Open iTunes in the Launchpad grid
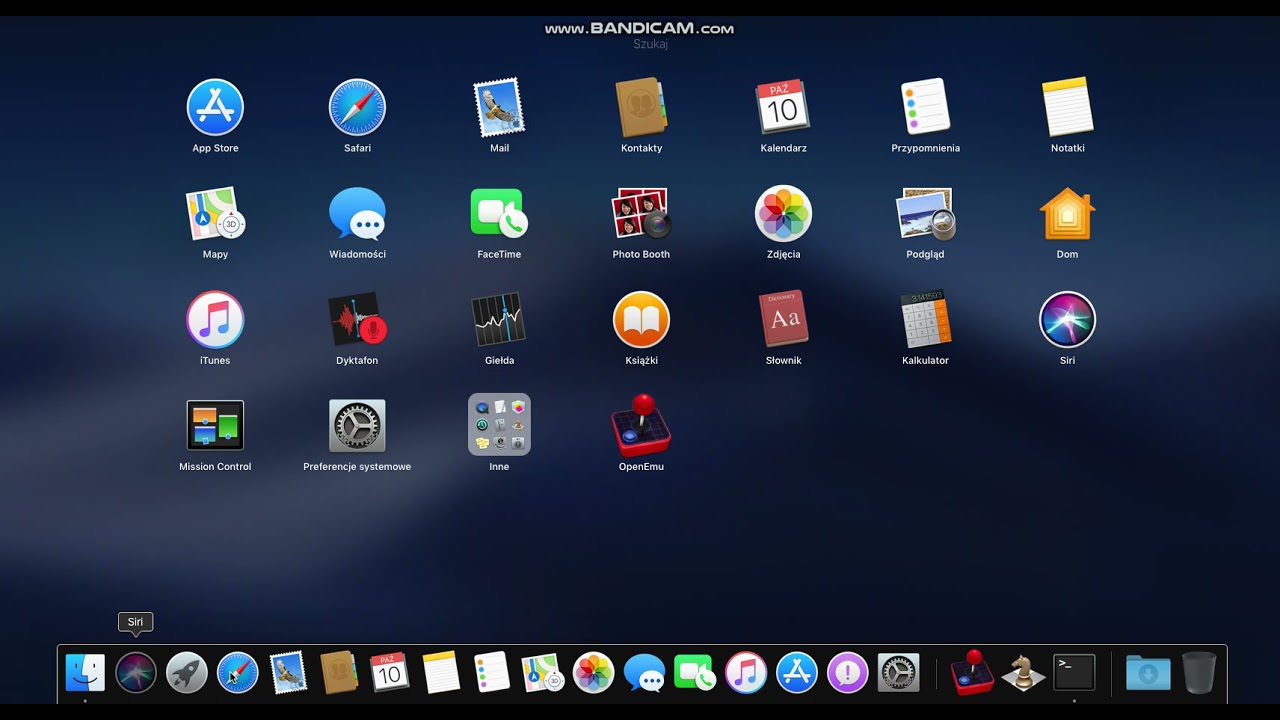The height and width of the screenshot is (720, 1280). pos(215,320)
